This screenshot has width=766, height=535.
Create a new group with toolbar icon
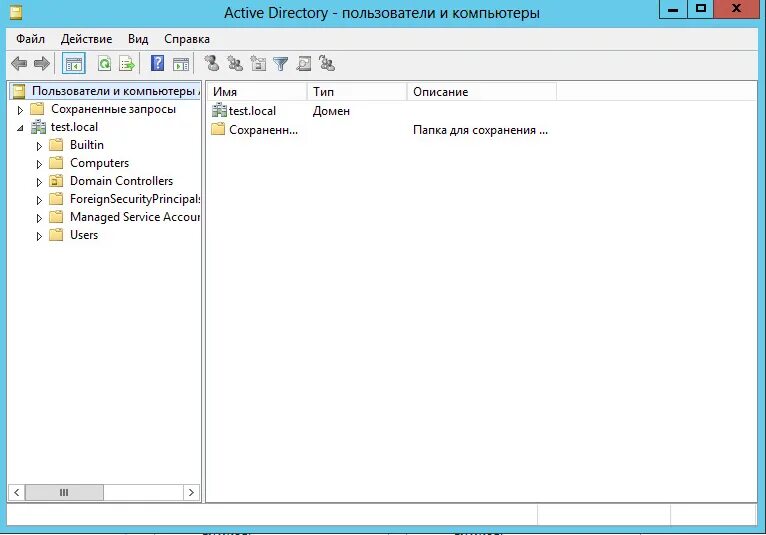click(x=235, y=64)
